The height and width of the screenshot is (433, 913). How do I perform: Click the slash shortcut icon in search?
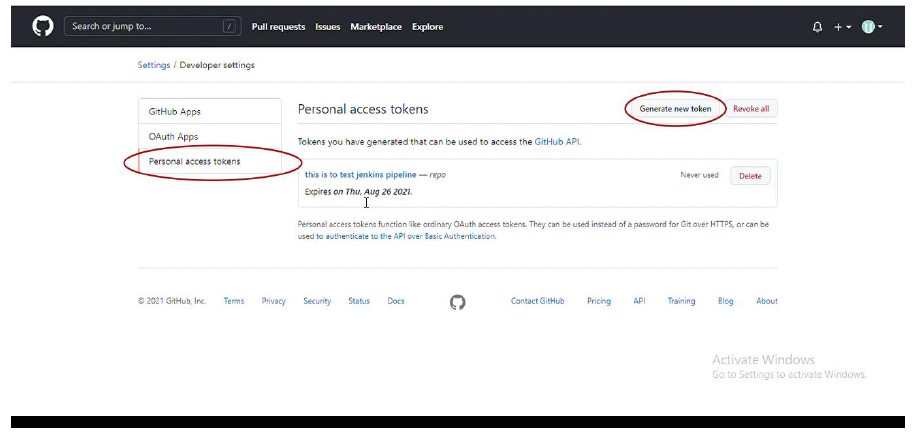230,26
